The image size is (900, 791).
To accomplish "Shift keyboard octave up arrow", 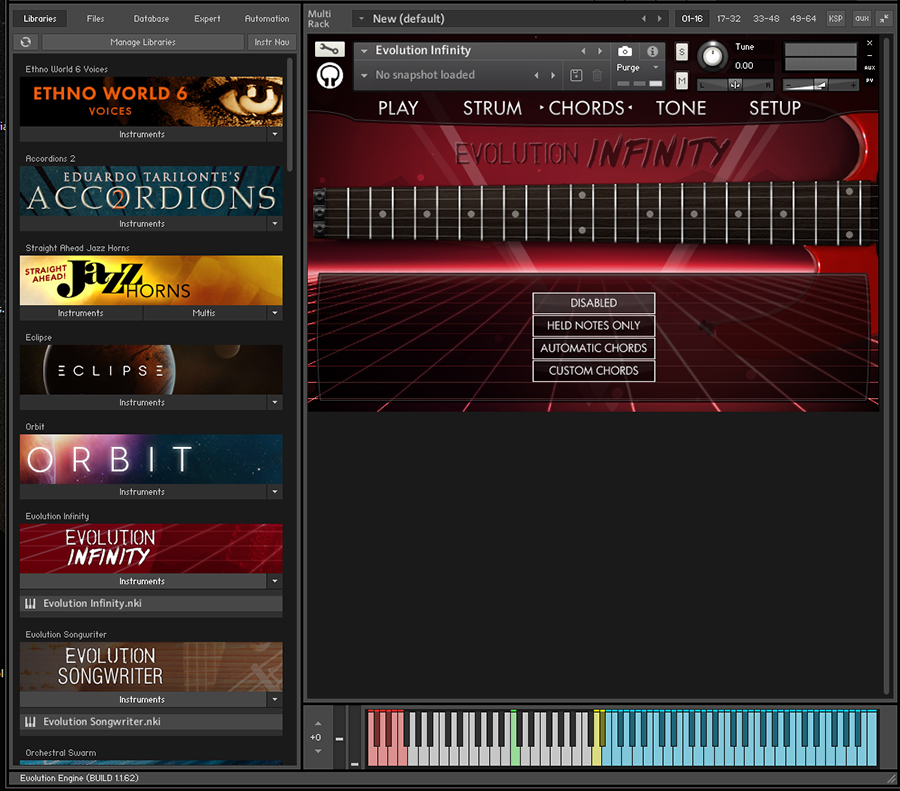I will click(318, 724).
